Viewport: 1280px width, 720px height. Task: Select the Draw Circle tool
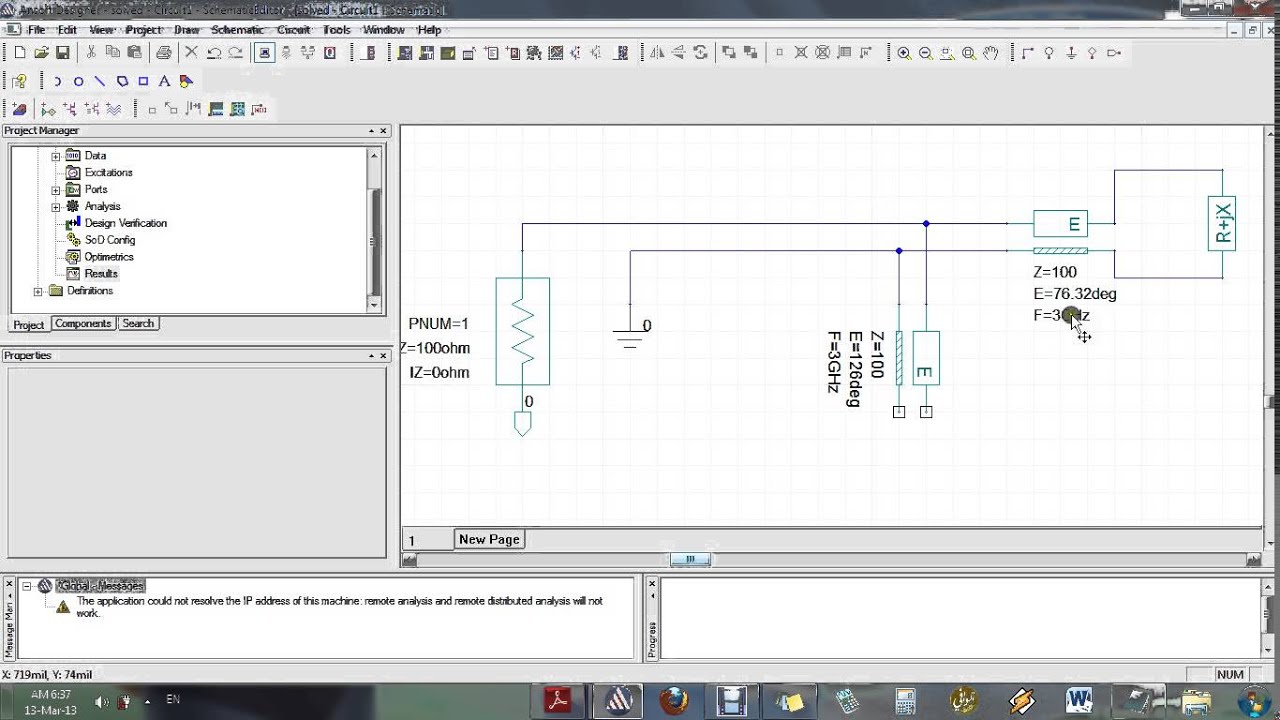tap(78, 81)
